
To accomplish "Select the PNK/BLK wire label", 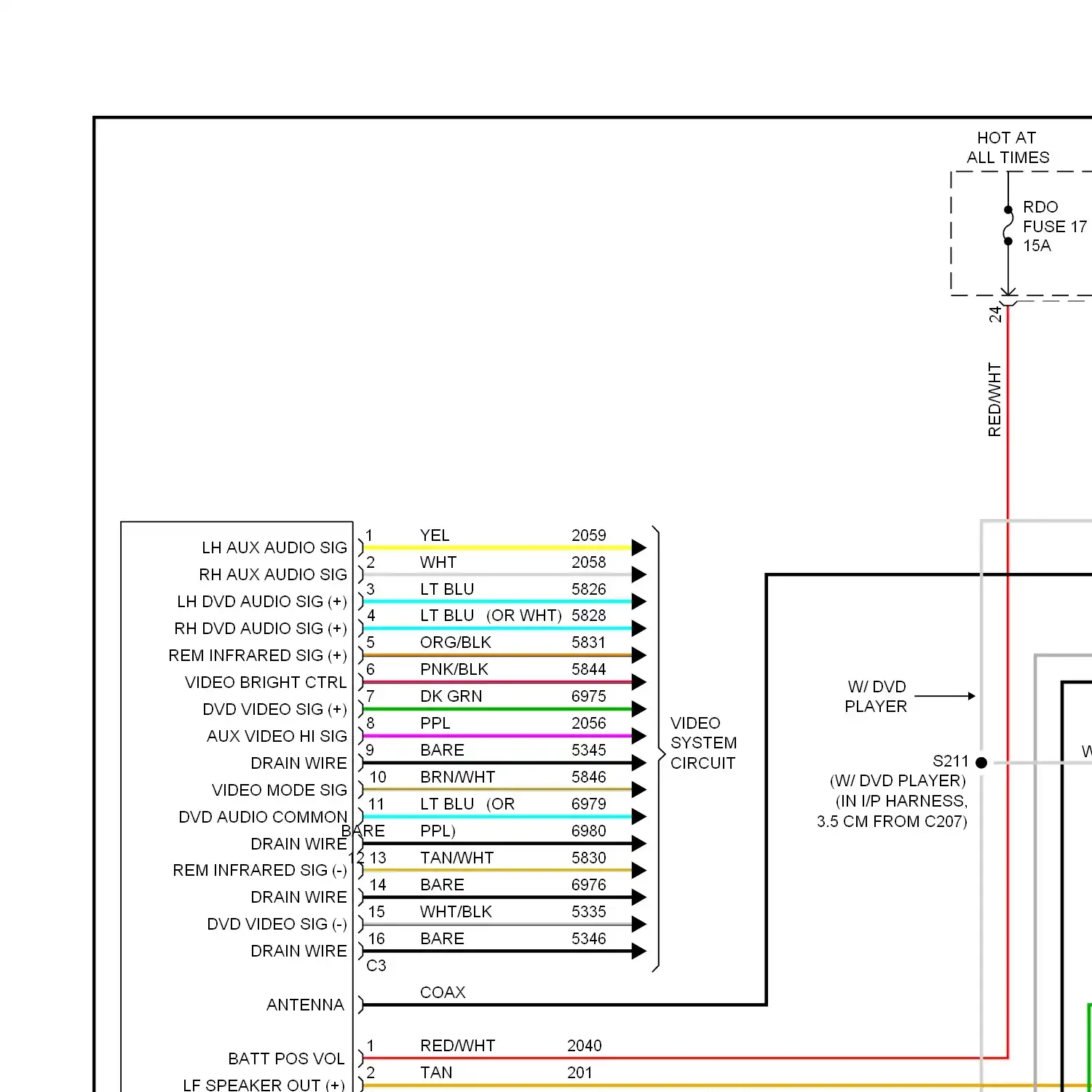I will coord(454,669).
